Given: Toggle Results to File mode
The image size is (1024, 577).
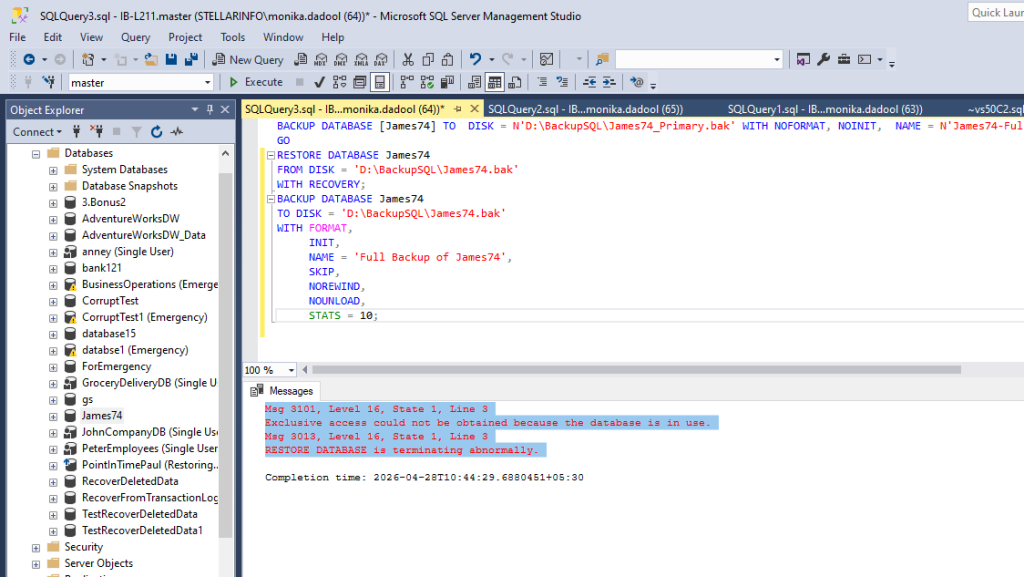Looking at the screenshot, I should click(515, 82).
